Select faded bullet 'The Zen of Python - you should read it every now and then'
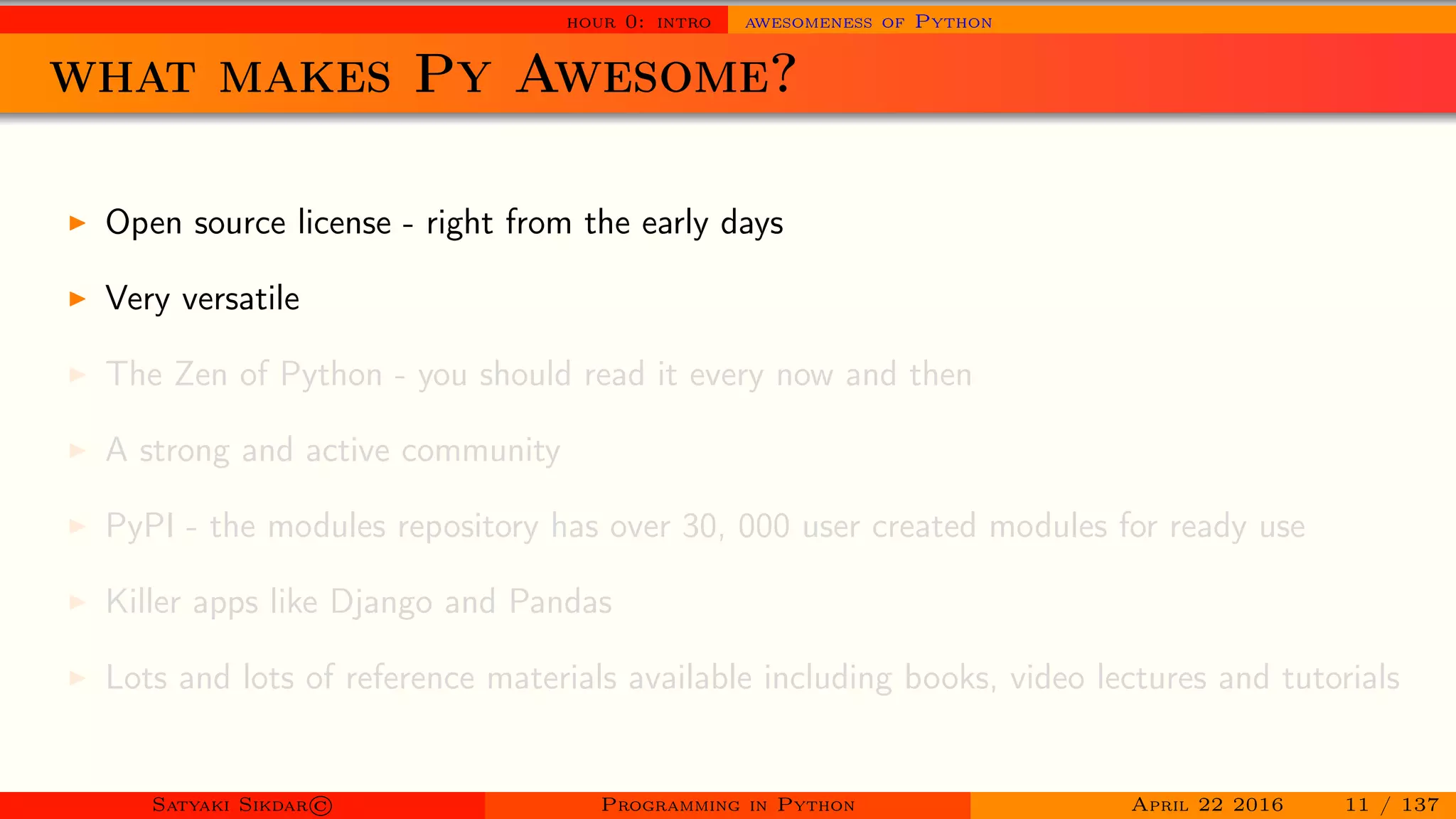The image size is (1456, 819). [539, 375]
